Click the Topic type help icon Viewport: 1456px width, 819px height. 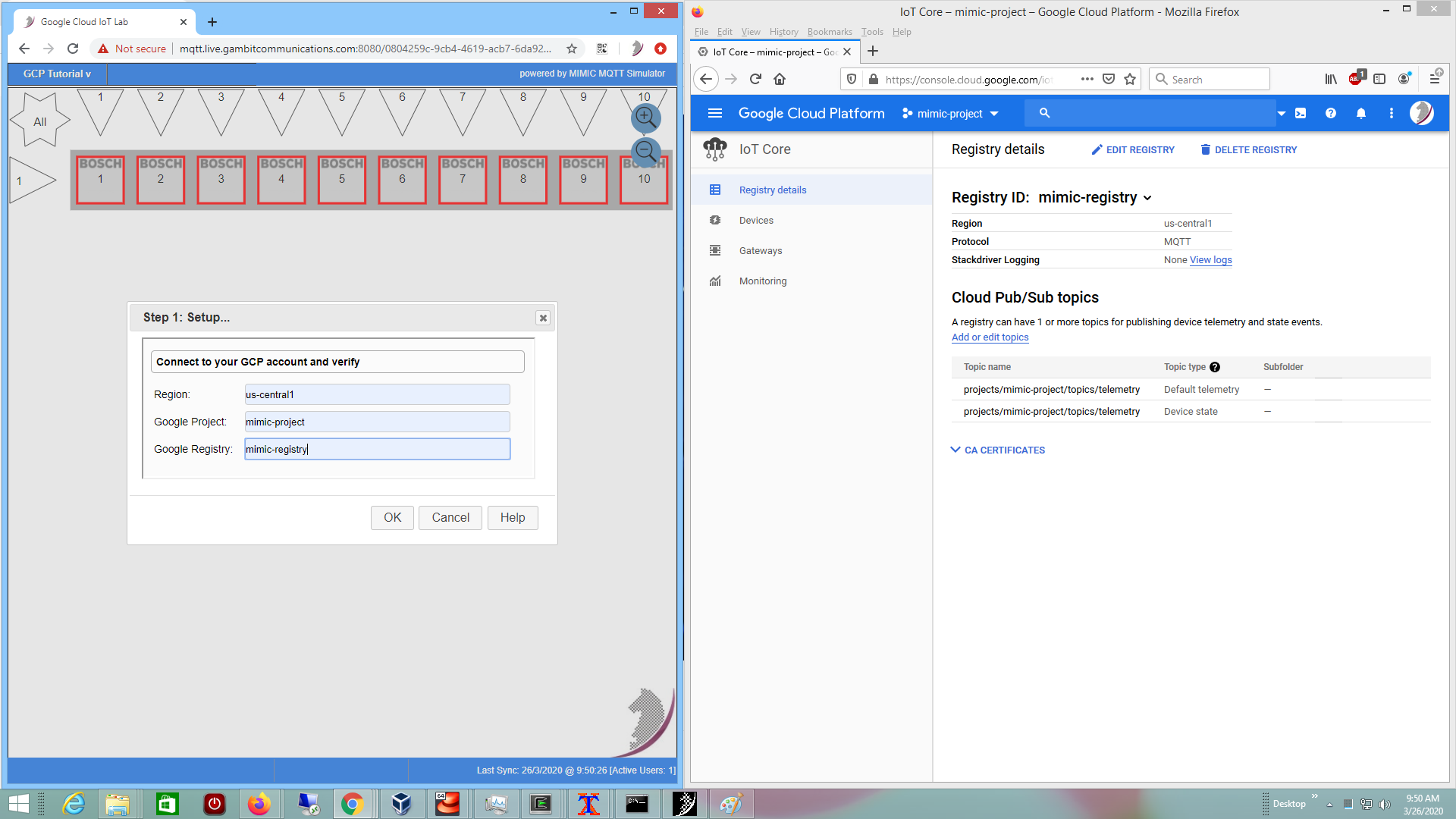tap(1214, 367)
